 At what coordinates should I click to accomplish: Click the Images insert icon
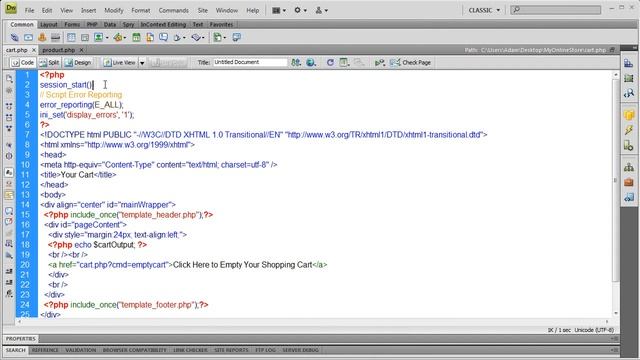[x=98, y=38]
